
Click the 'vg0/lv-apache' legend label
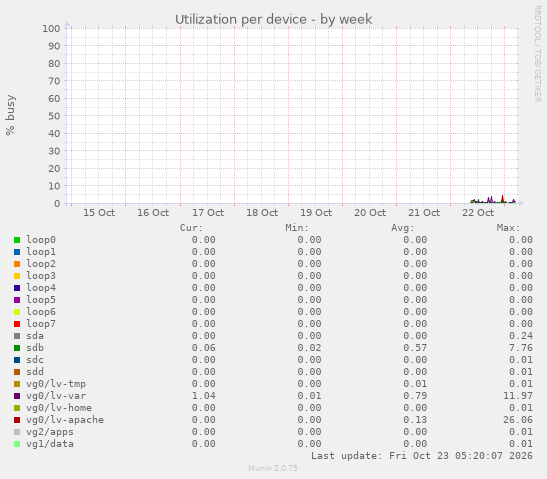point(65,420)
